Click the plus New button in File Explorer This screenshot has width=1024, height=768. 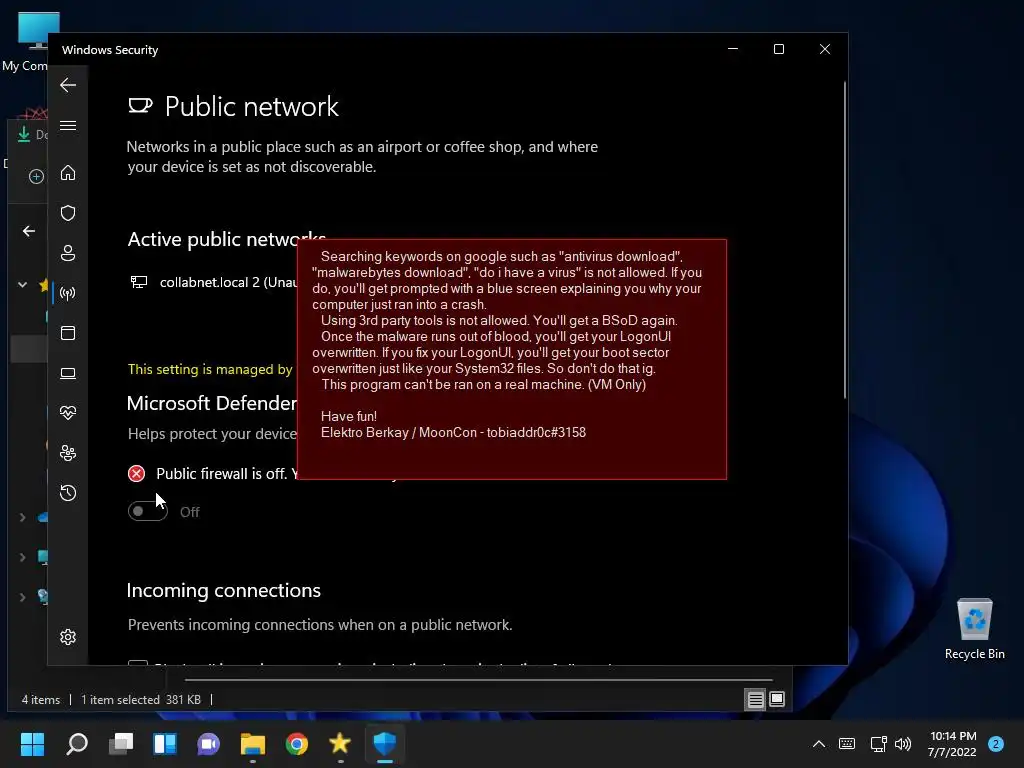(37, 176)
